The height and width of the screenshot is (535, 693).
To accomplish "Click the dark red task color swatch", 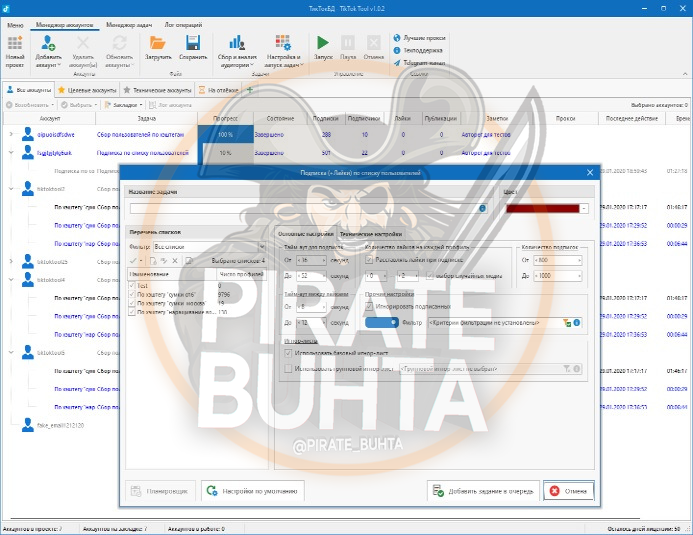I will pyautogui.click(x=542, y=209).
